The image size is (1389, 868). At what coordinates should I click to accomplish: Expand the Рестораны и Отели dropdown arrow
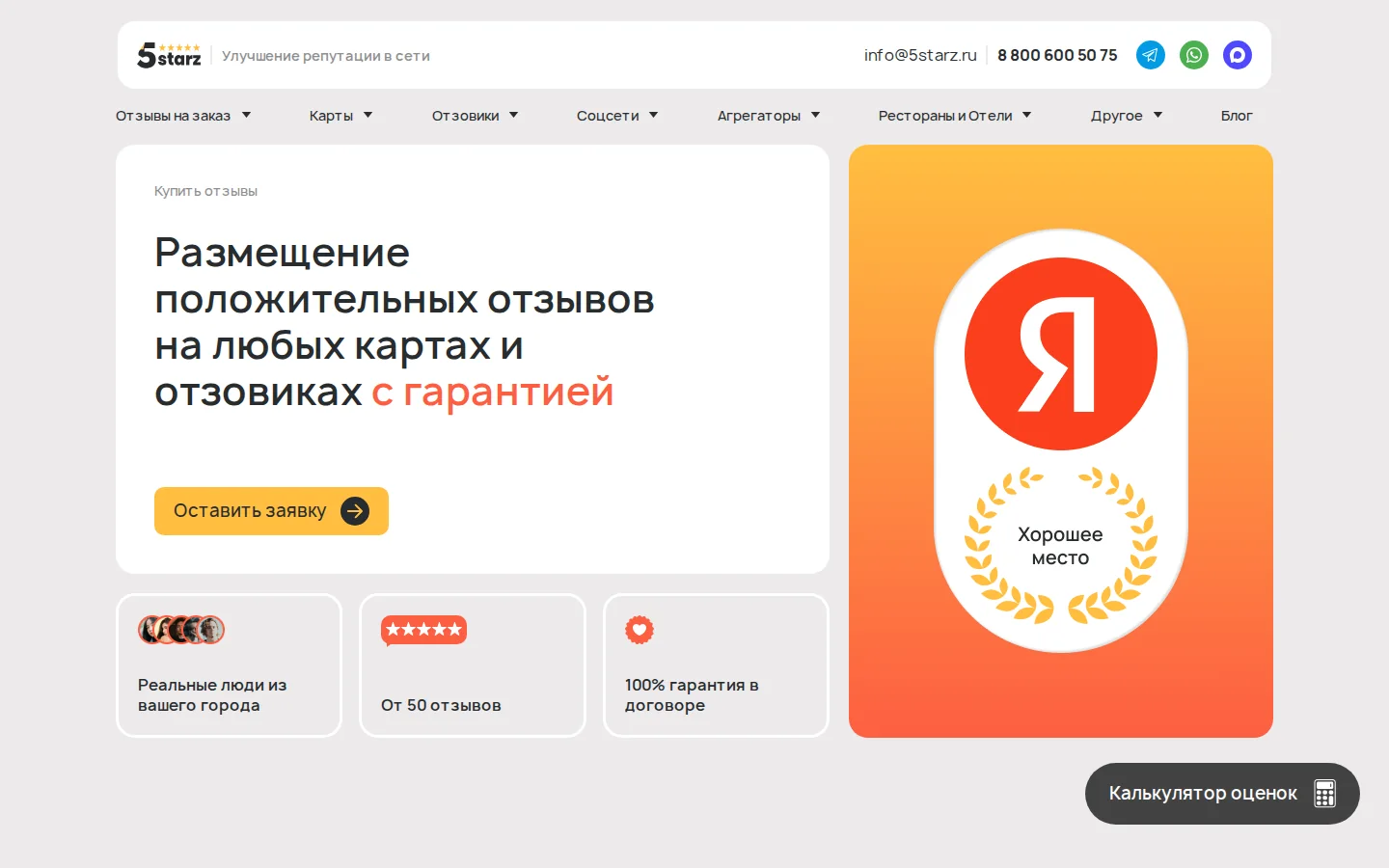tap(1026, 115)
